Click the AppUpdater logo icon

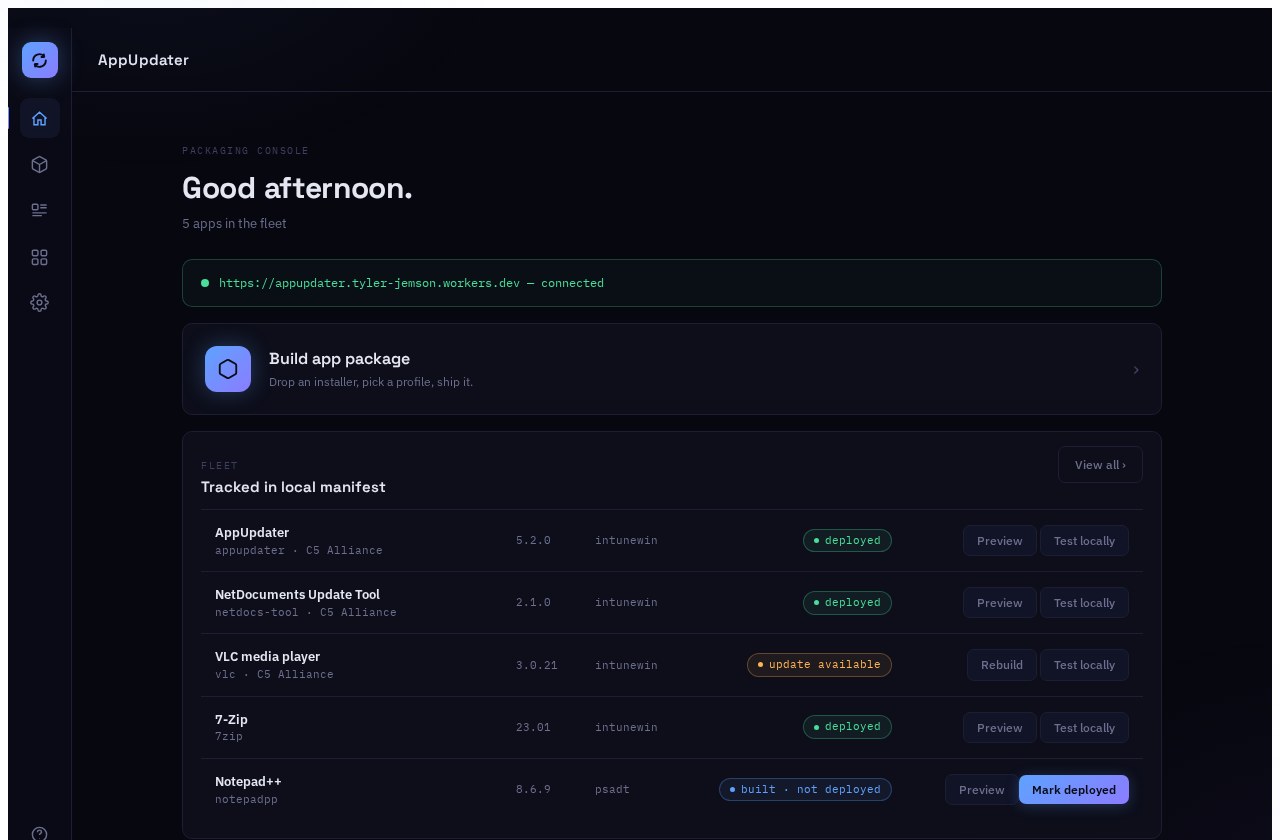click(x=40, y=60)
